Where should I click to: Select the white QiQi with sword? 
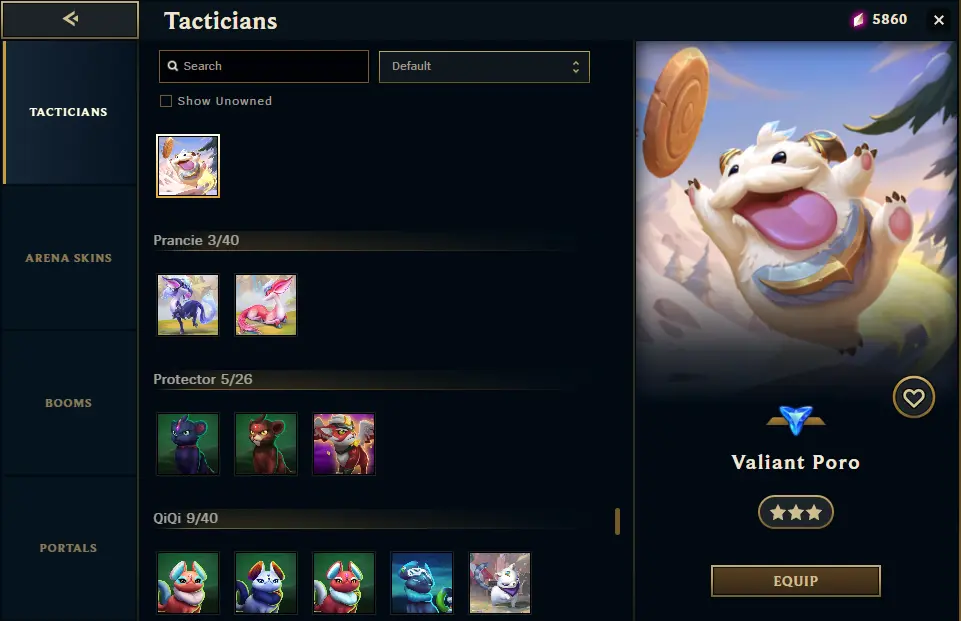(500, 583)
